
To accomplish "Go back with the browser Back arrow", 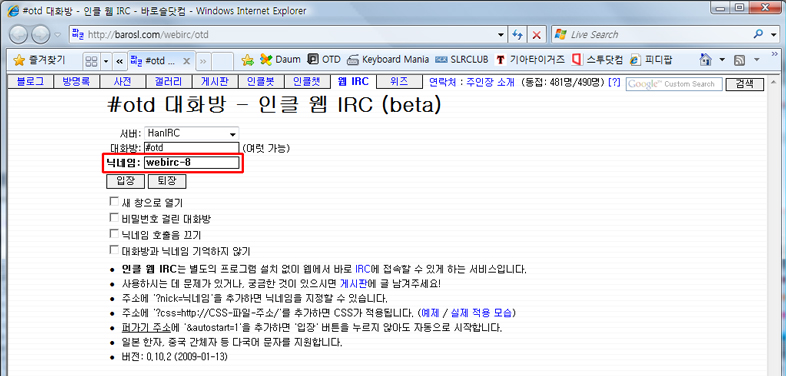I will pyautogui.click(x=19, y=35).
